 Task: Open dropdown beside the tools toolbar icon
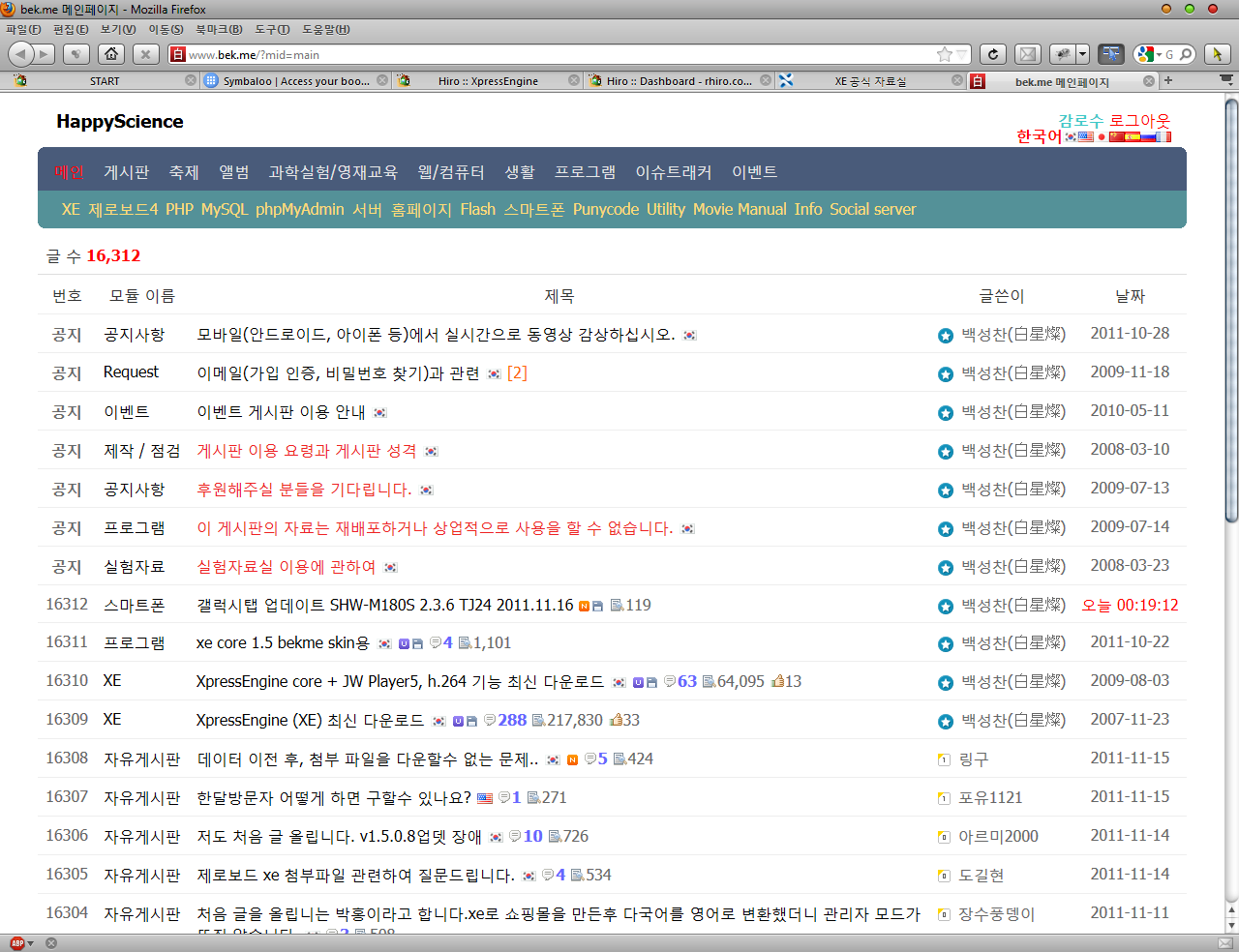1083,54
